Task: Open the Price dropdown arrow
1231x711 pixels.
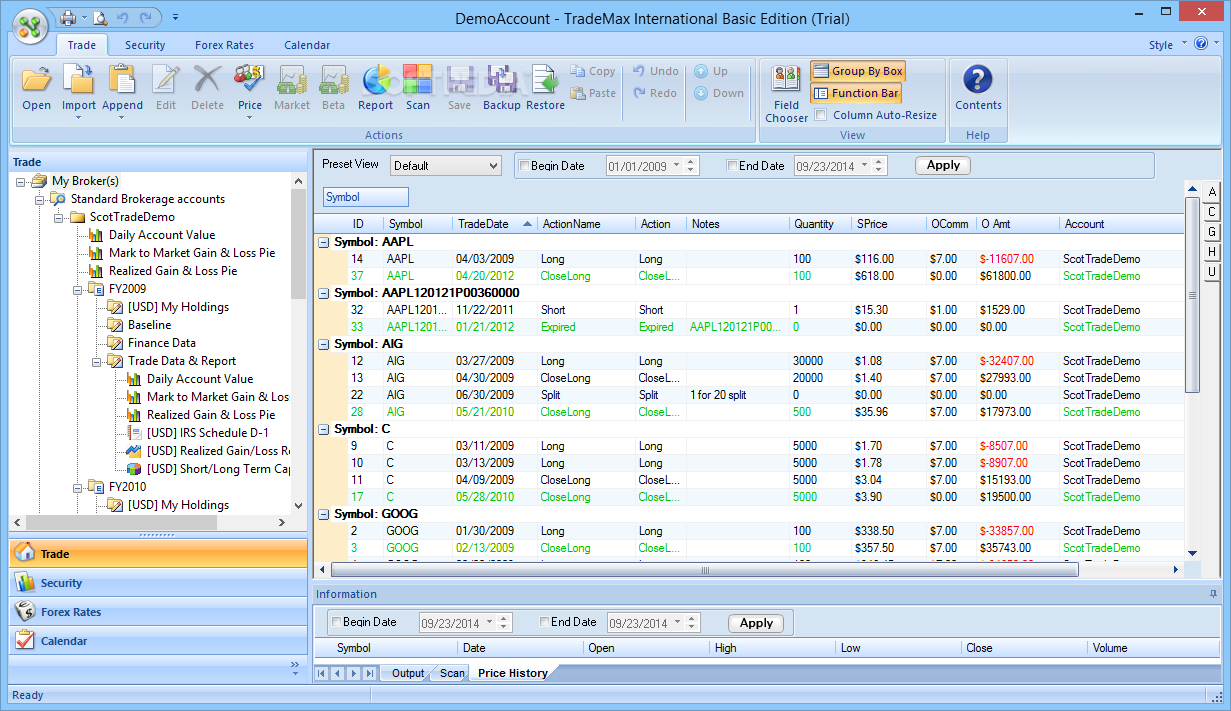Action: (x=249, y=118)
